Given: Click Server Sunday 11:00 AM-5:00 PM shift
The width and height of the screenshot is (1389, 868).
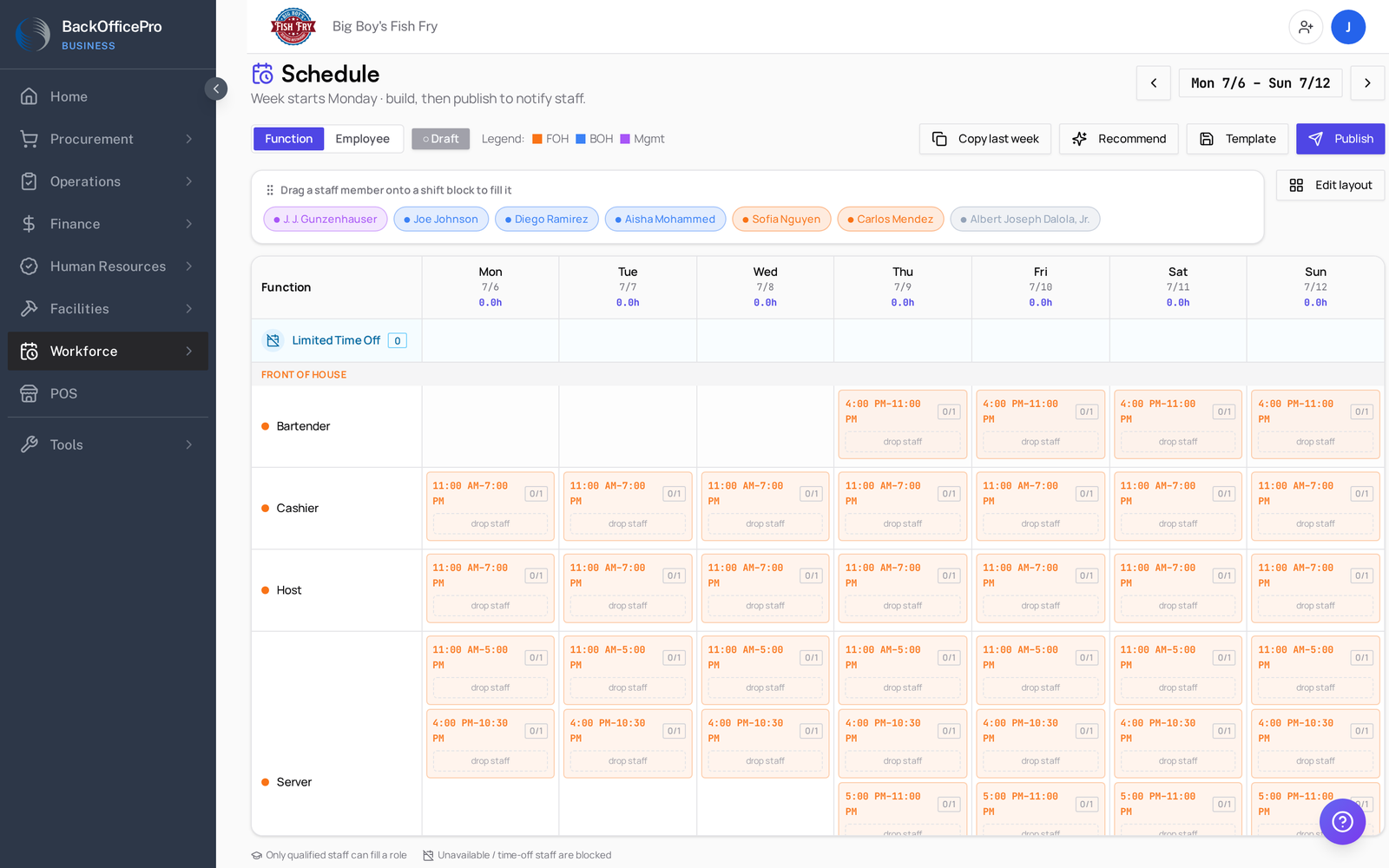Looking at the screenshot, I should [x=1315, y=670].
